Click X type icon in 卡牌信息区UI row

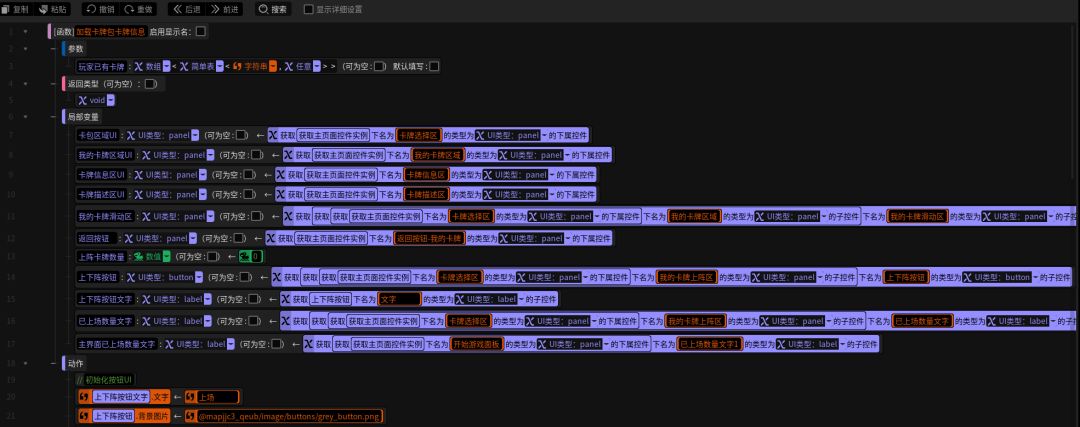coord(138,175)
